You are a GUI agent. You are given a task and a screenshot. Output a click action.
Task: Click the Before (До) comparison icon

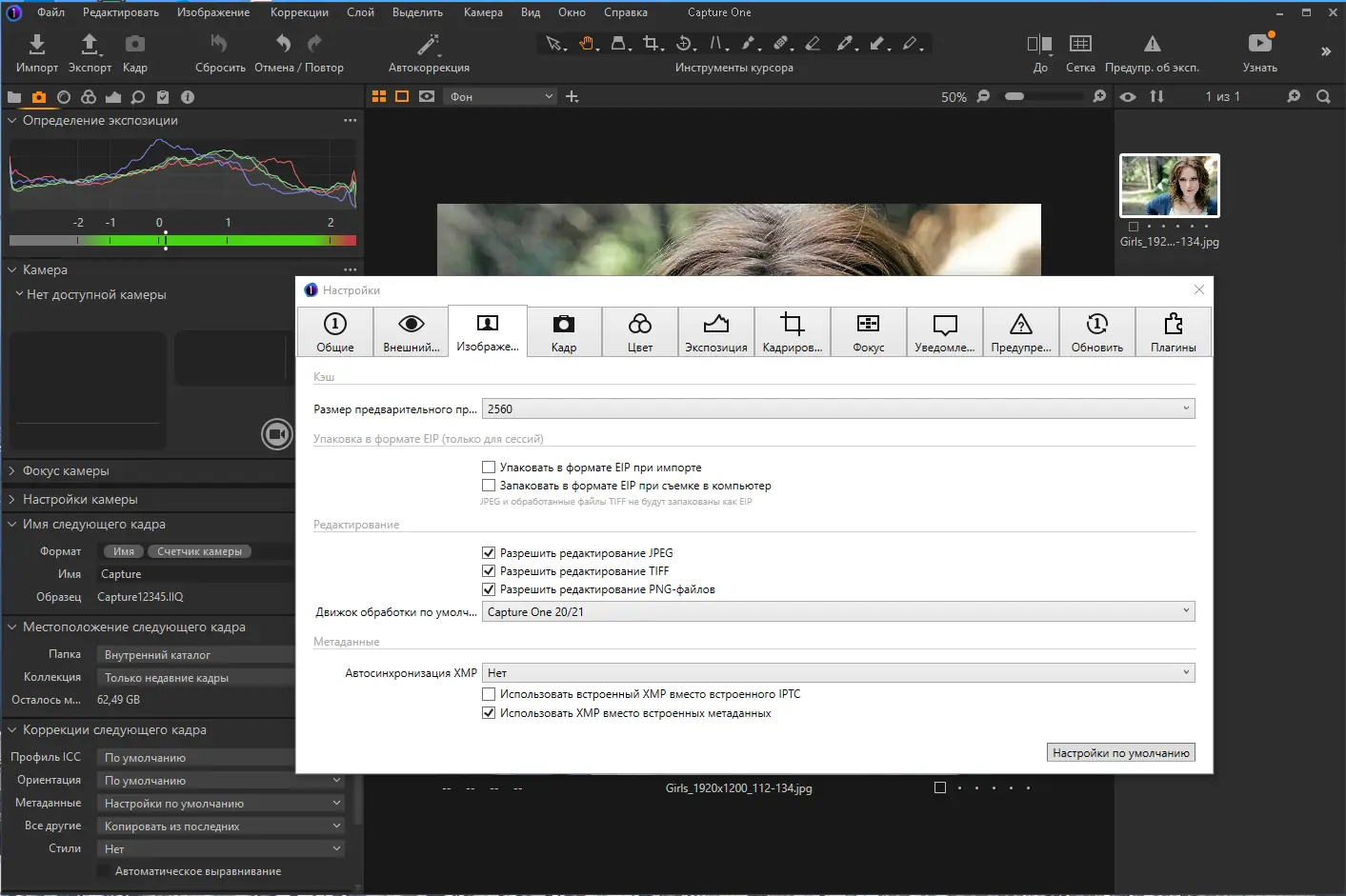1039,45
